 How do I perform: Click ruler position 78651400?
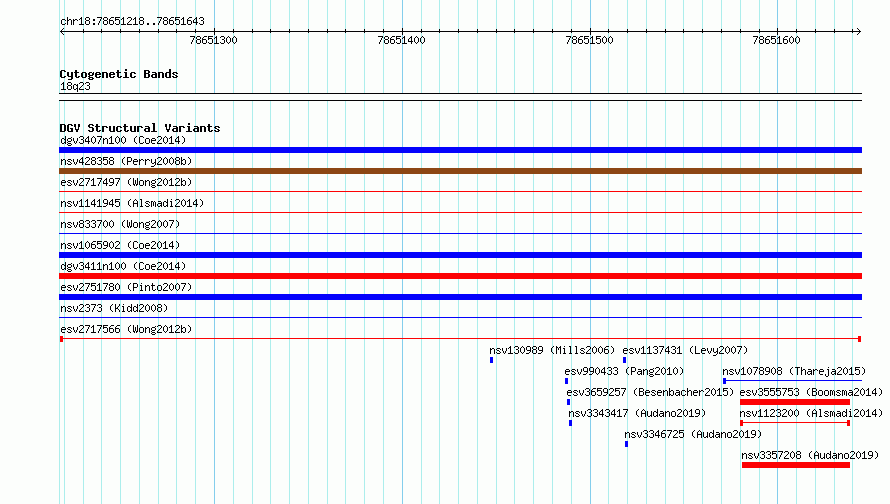[x=401, y=40]
